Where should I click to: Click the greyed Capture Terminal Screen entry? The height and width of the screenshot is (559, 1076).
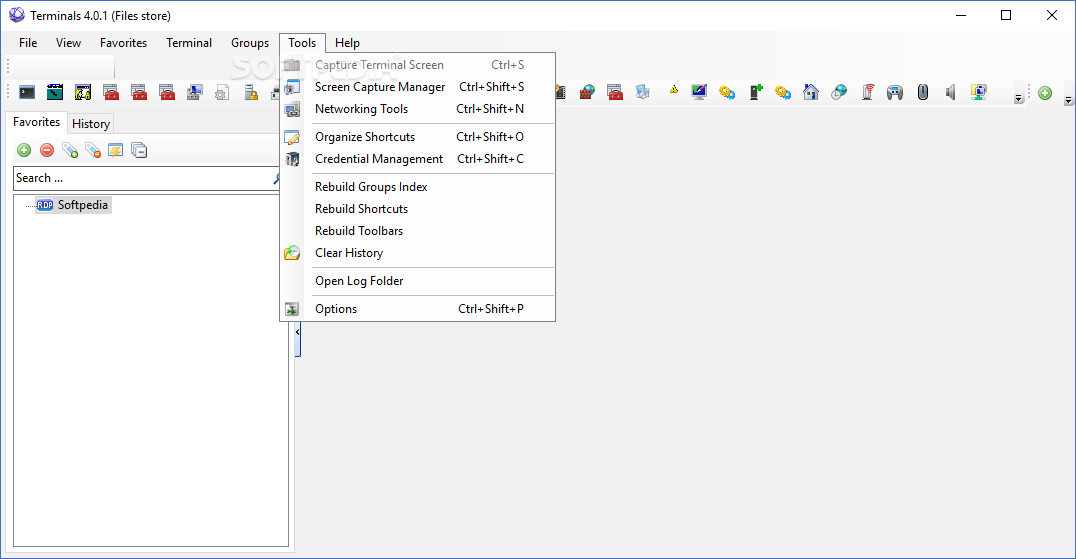(x=417, y=65)
